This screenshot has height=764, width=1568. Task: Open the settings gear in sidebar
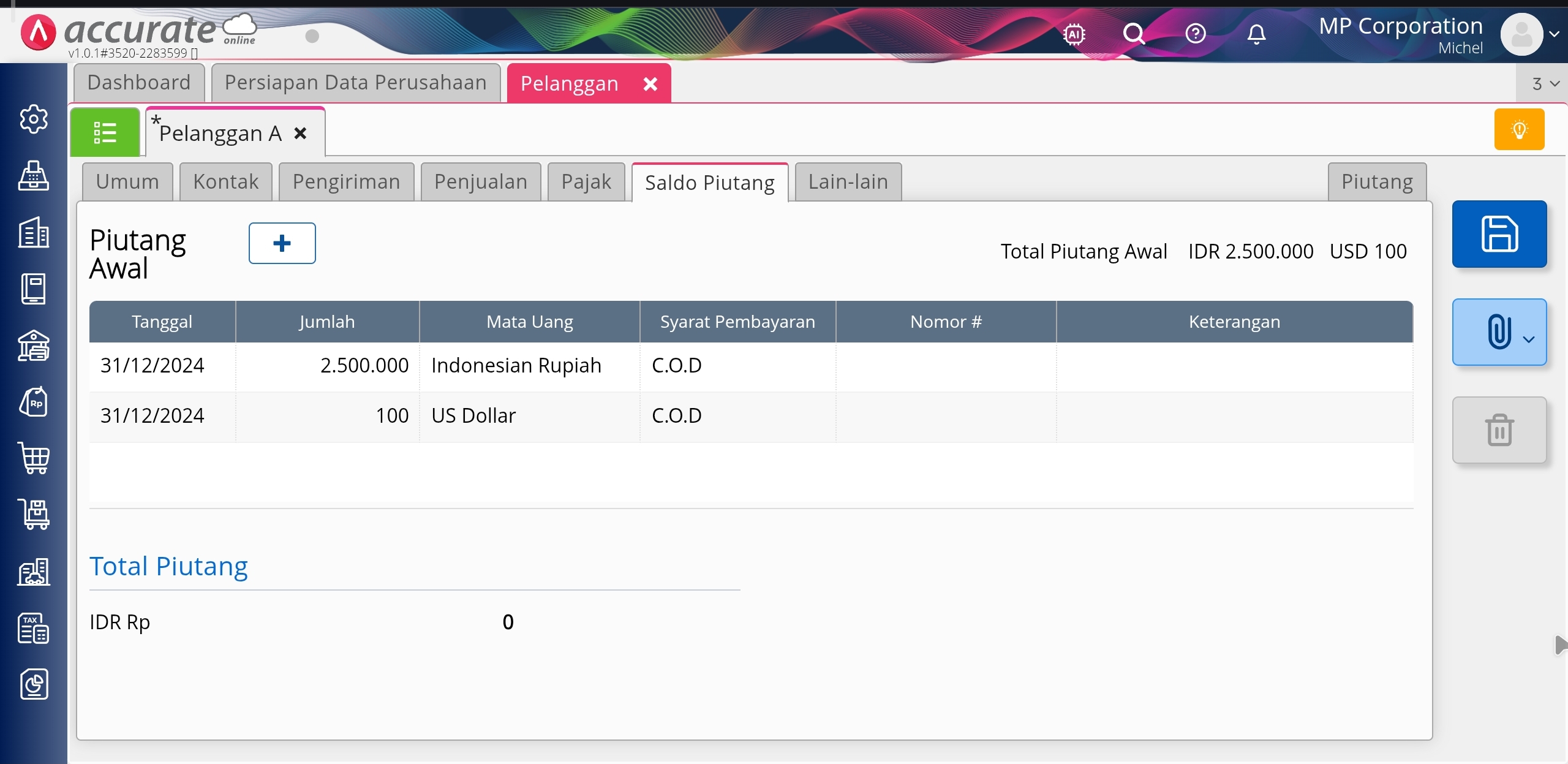[x=34, y=119]
